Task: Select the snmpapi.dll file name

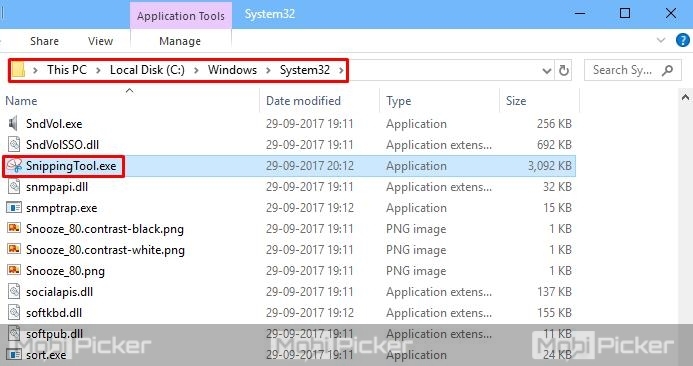Action: coord(57,187)
